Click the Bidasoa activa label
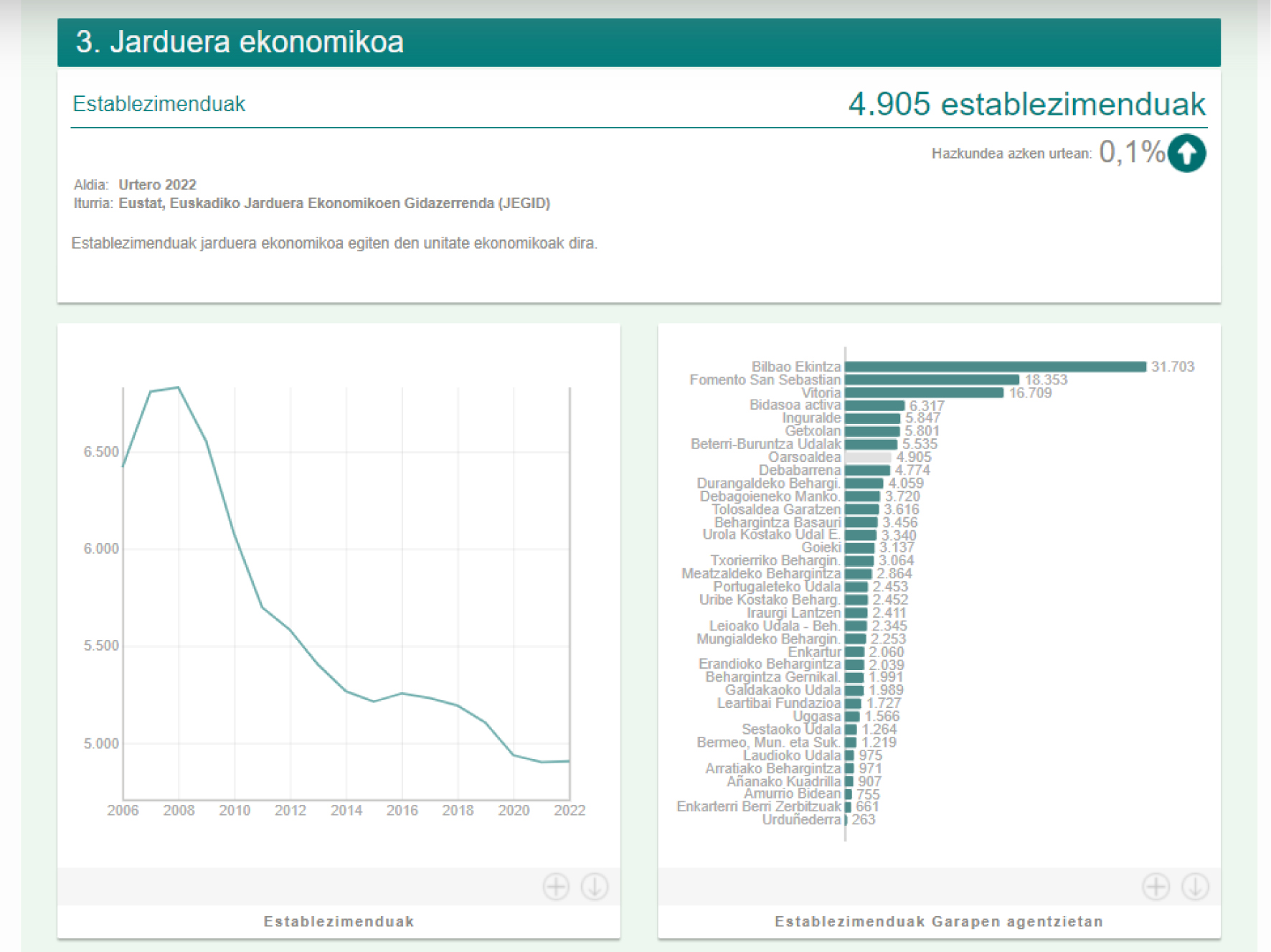1271x952 pixels. 795,405
